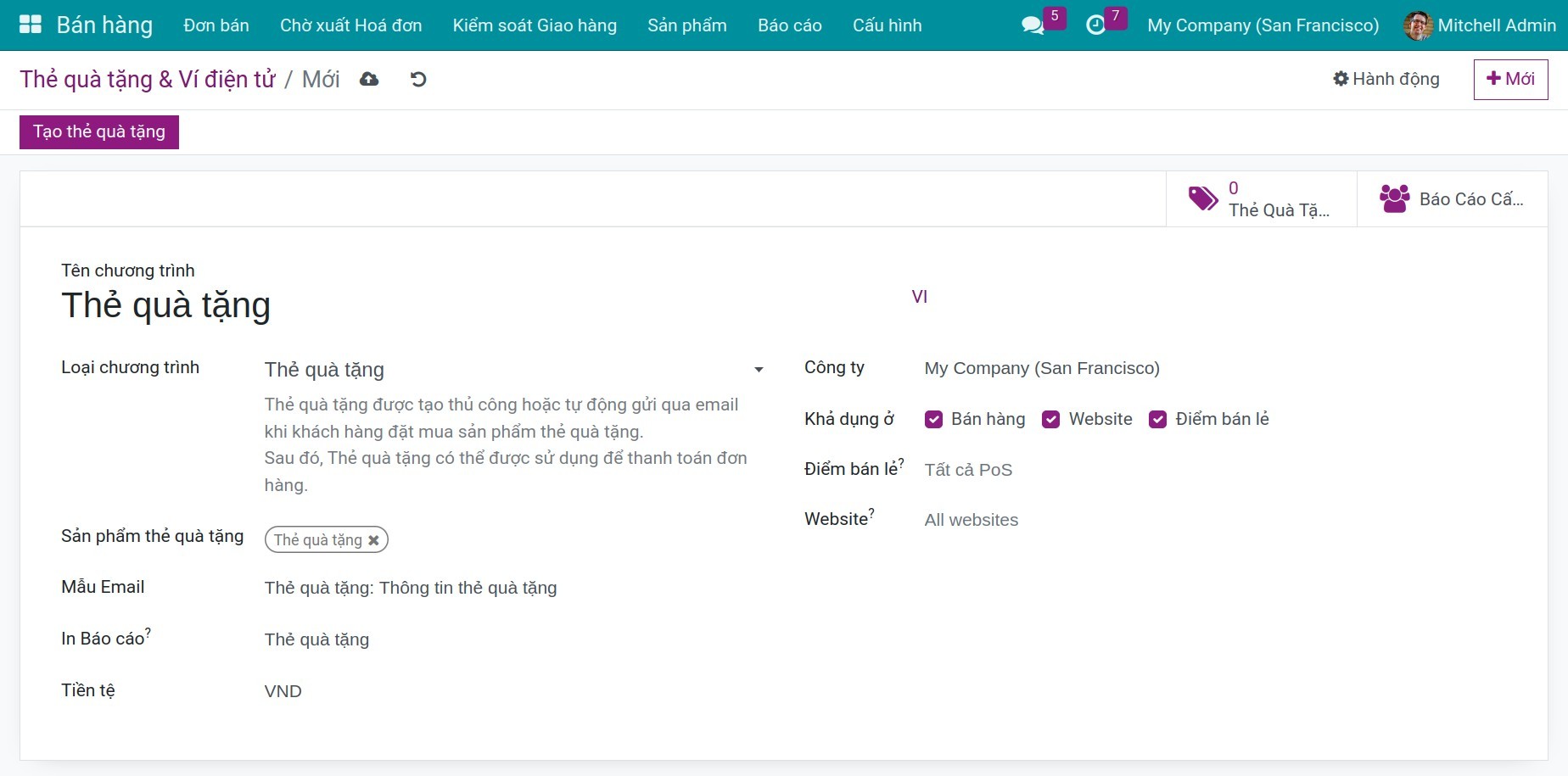
Task: Click the Hành động gear icon
Action: [x=1341, y=79]
